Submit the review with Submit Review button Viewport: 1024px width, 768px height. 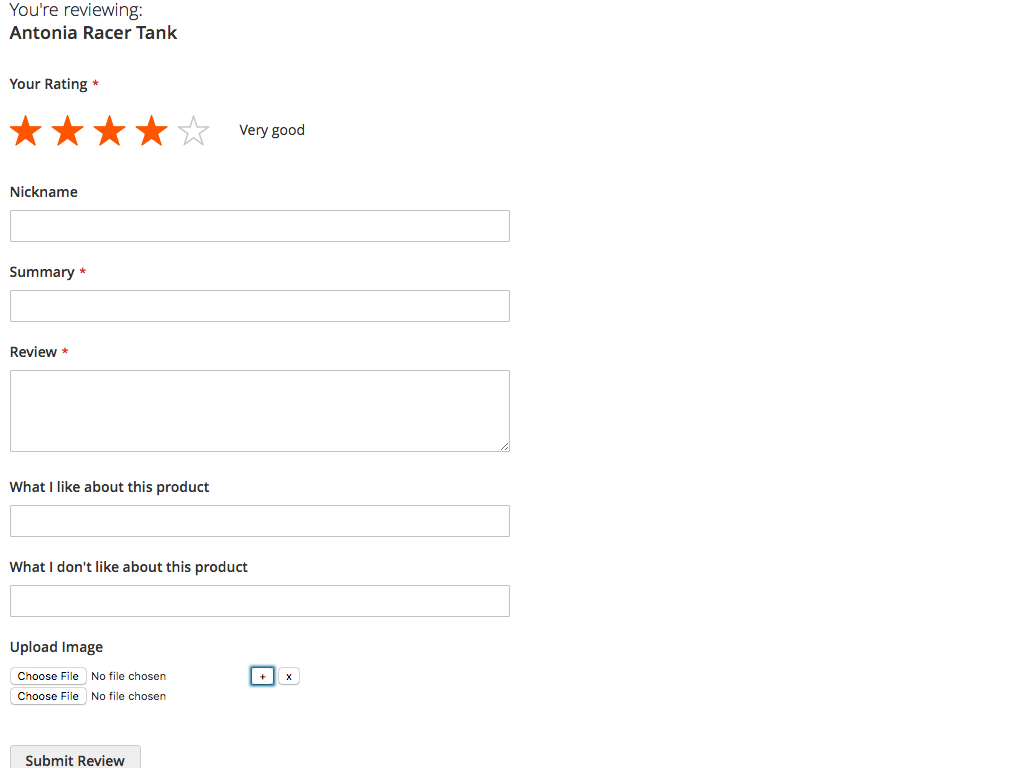click(75, 759)
